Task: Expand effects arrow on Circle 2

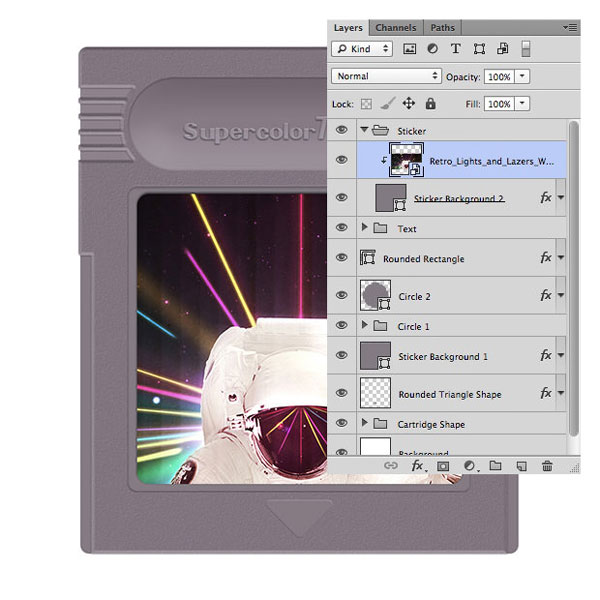Action: (x=561, y=295)
